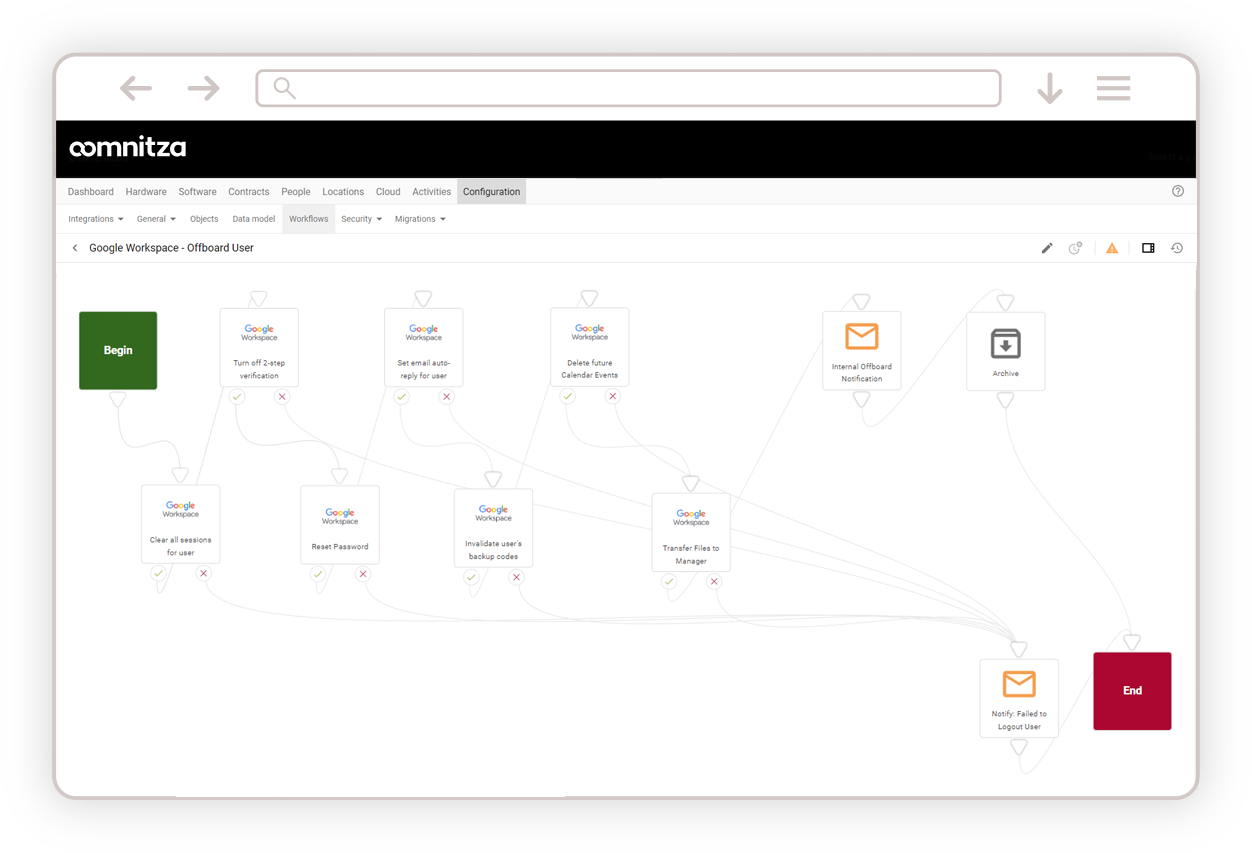This screenshot has width=1252, height=853.
Task: Click failure X under Set email auto-reply
Action: click(x=447, y=397)
